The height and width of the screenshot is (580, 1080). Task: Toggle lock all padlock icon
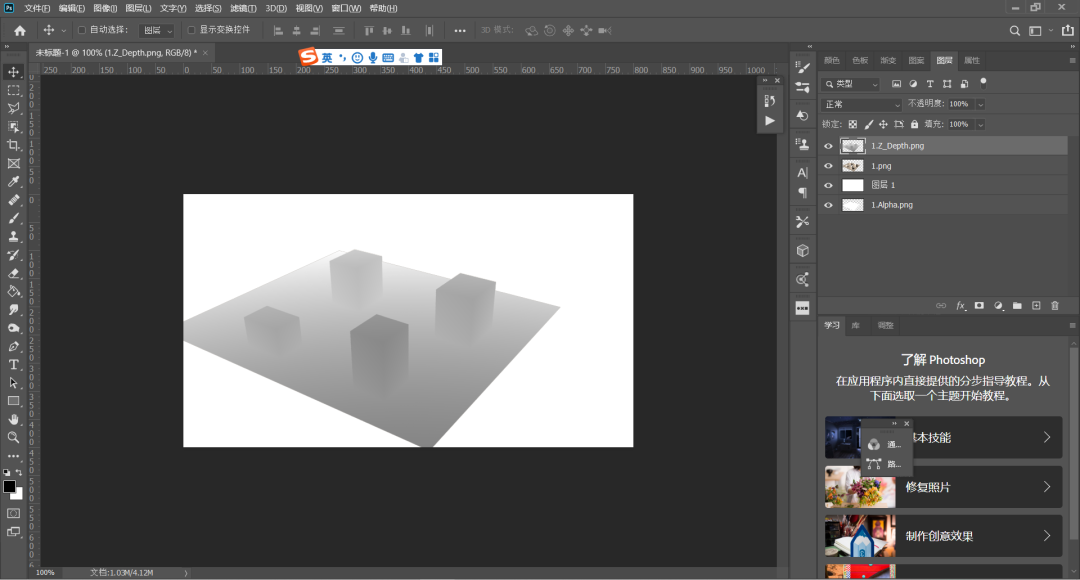point(914,125)
